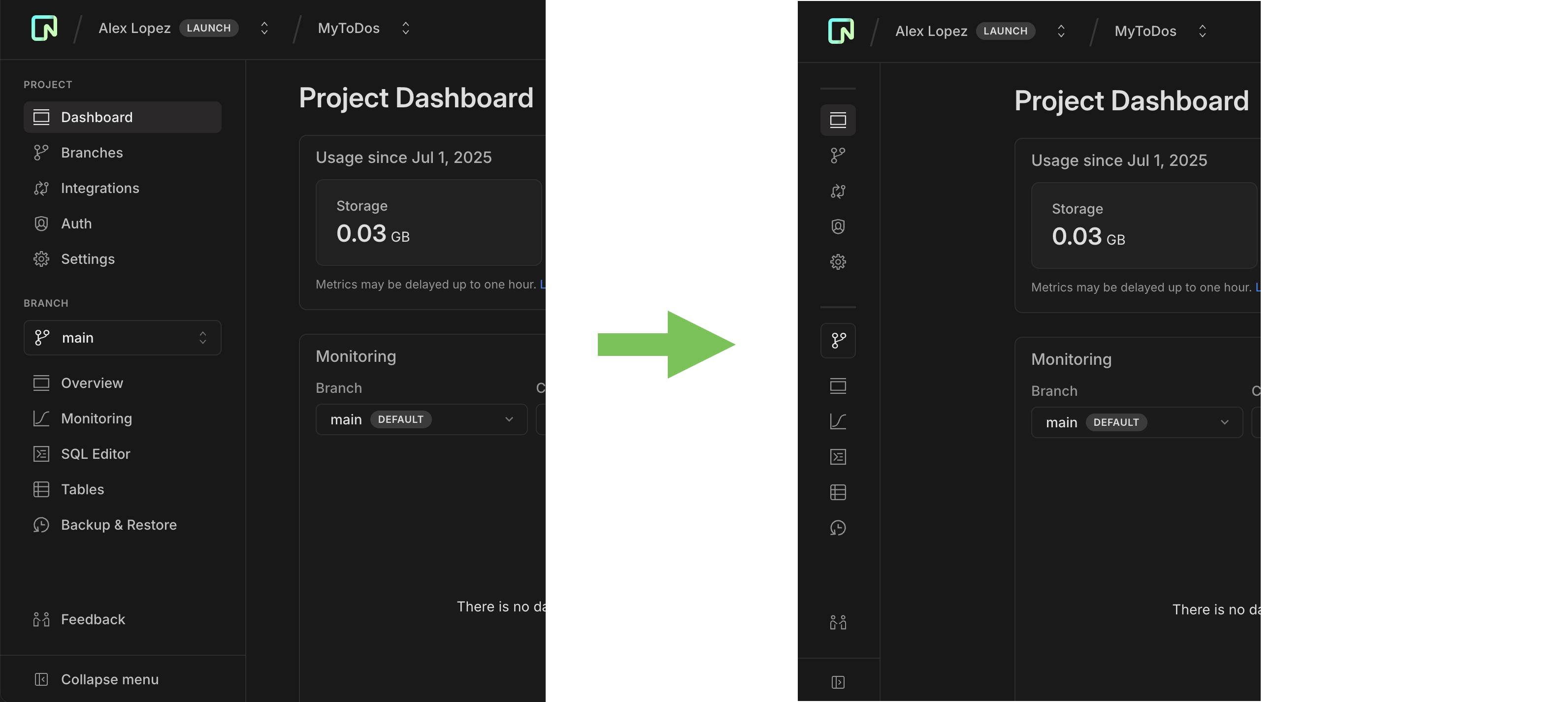Click Storage 0.03 GB card in left view
1568x702 pixels.
(428, 223)
